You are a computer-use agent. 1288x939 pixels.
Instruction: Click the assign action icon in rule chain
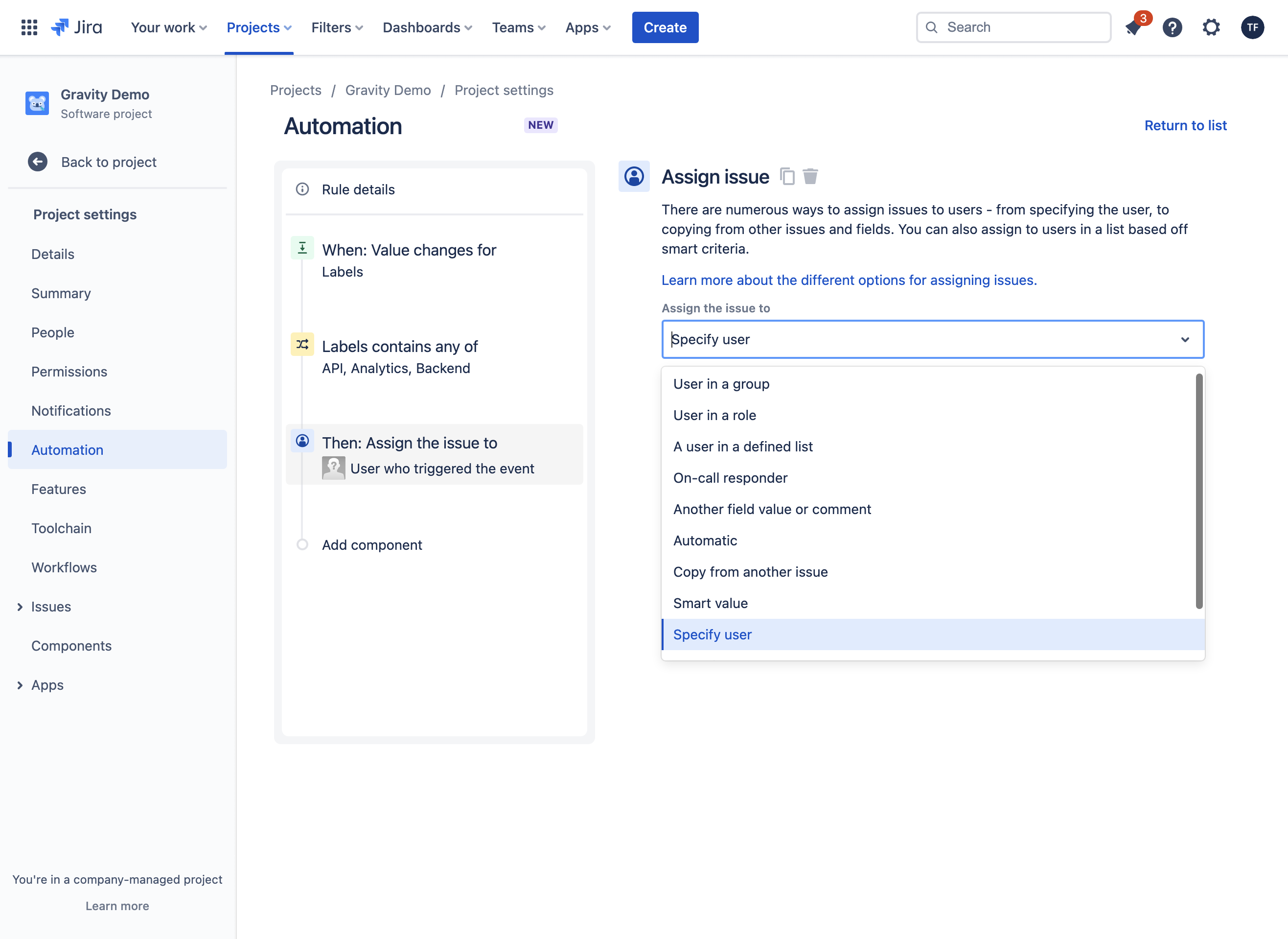pyautogui.click(x=302, y=441)
